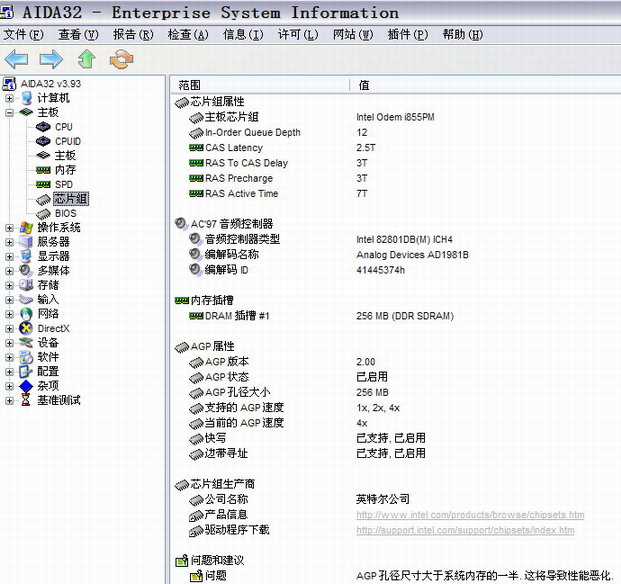Select the 内存 tree item
This screenshot has width=621, height=584.
coord(64,170)
